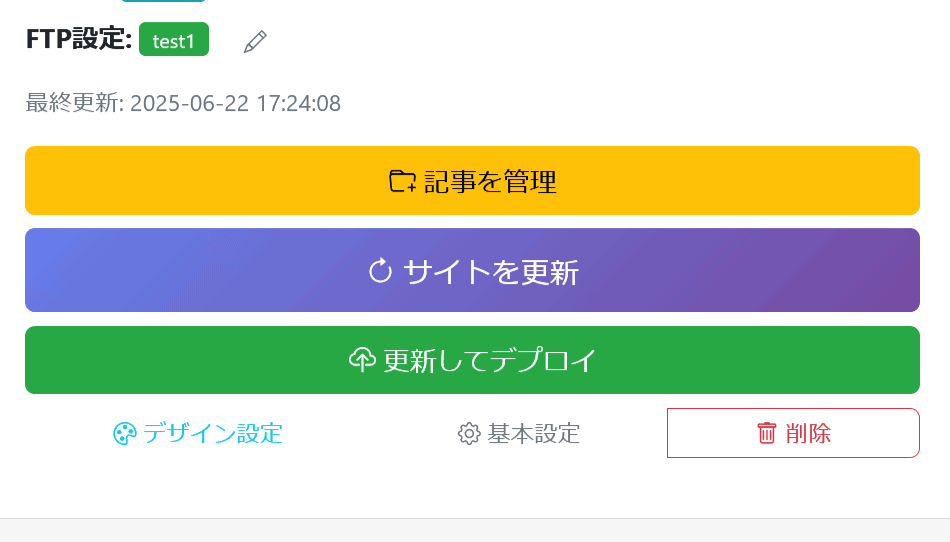Click the gear icon beside 基本設定
Image resolution: width=950 pixels, height=542 pixels.
469,434
